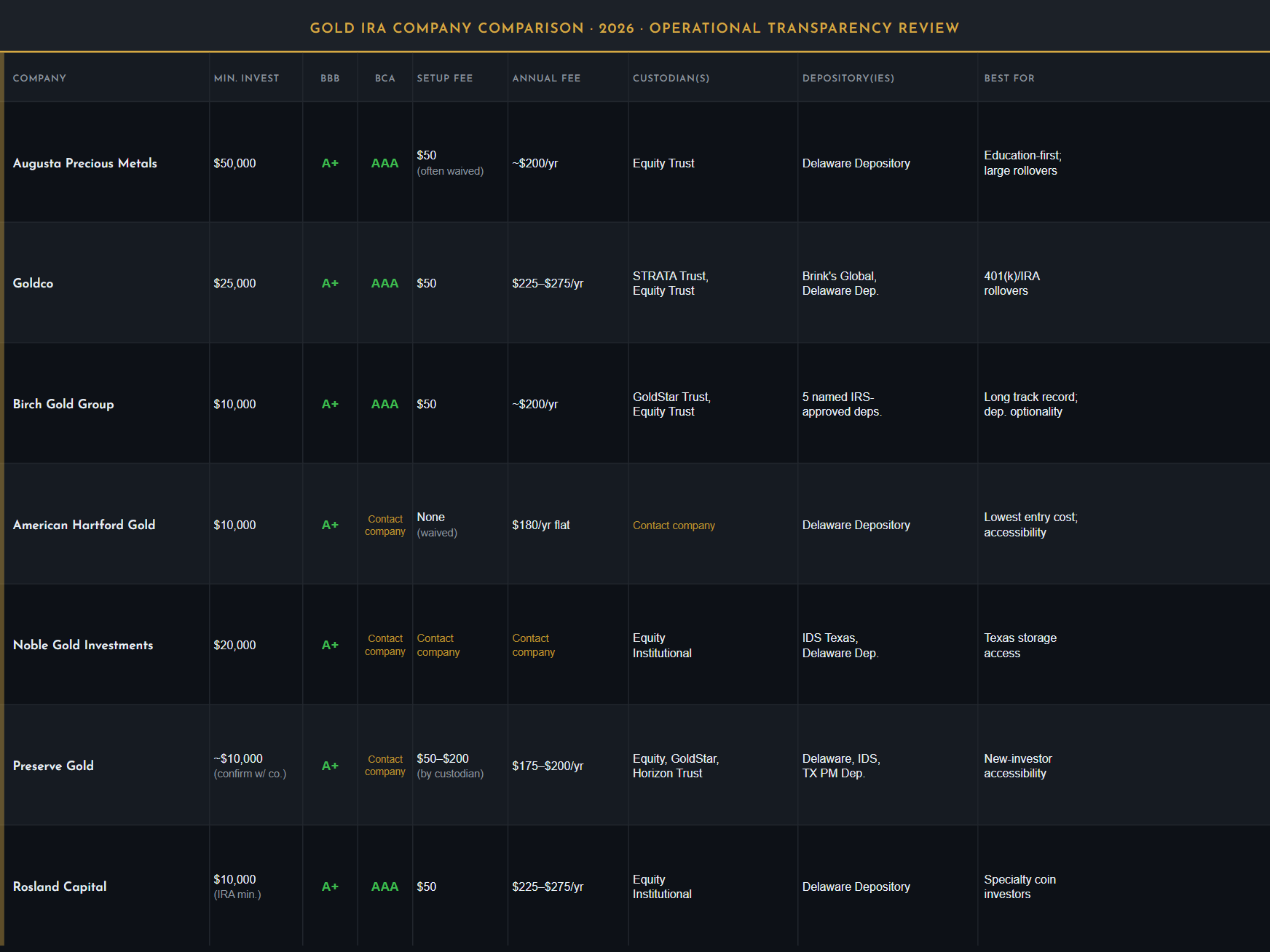The image size is (1270, 952).
Task: Click Augusta's A+ BBB rating
Action: point(330,163)
